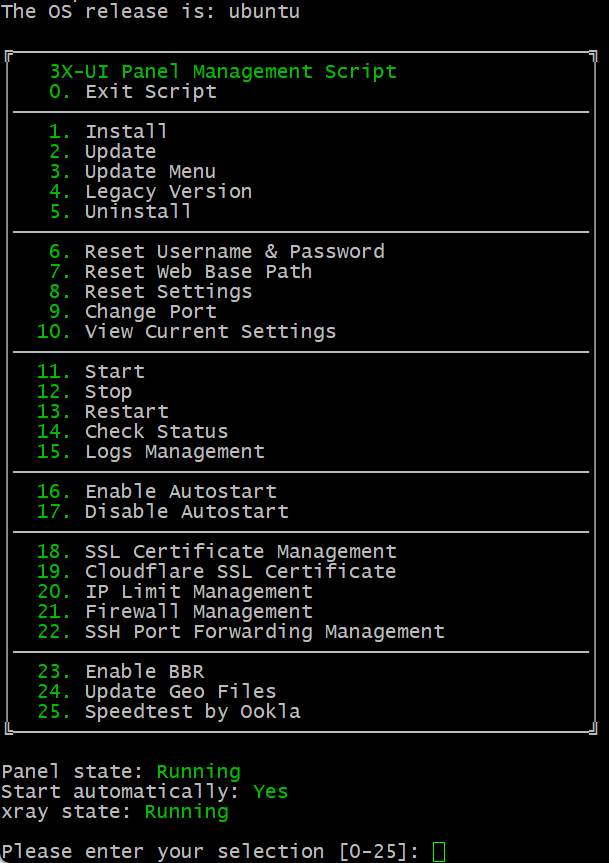Select the "Restart" option
609x863 pixels.
(x=126, y=412)
